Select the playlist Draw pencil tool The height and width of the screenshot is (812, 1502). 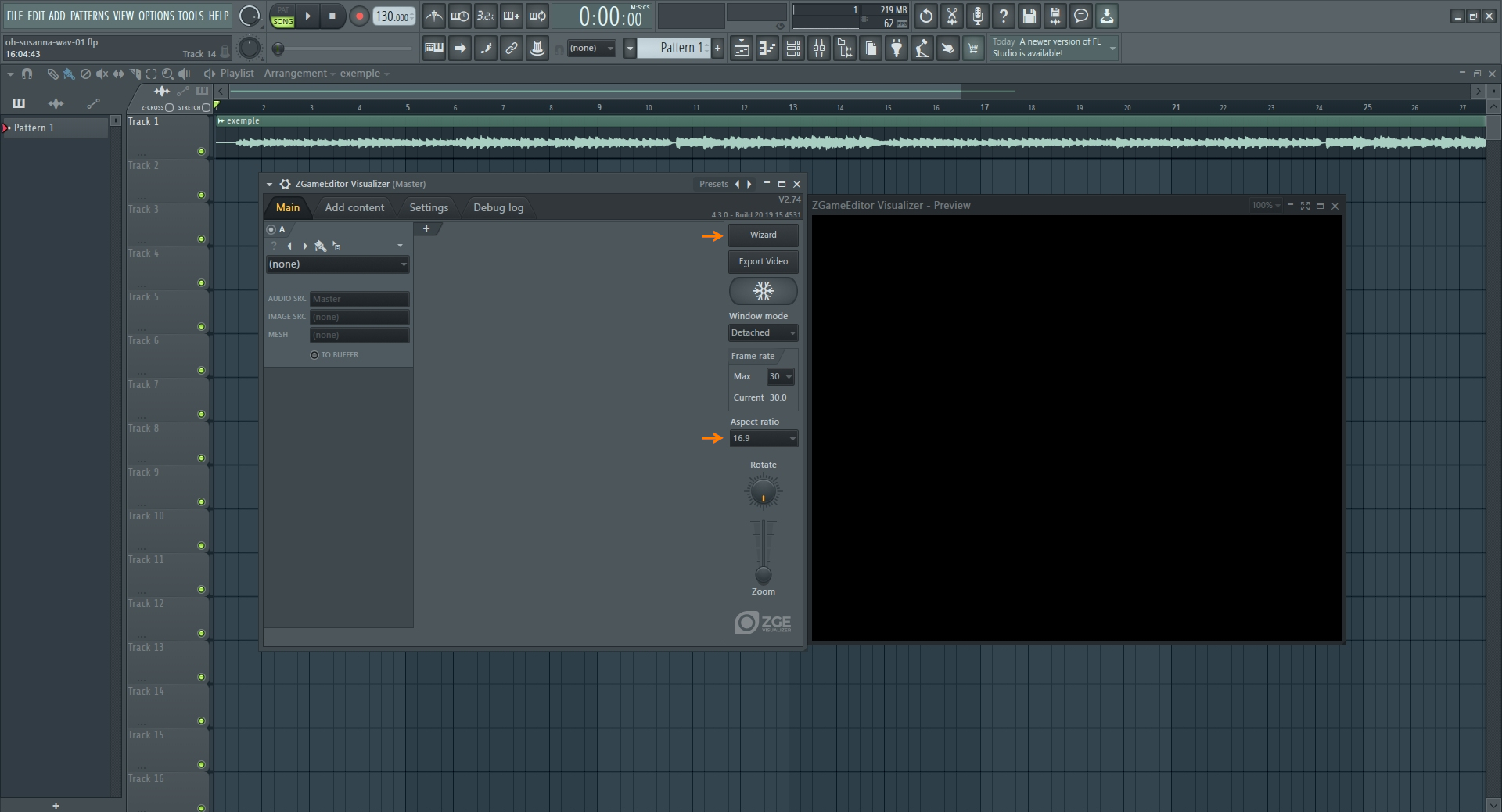click(x=52, y=74)
